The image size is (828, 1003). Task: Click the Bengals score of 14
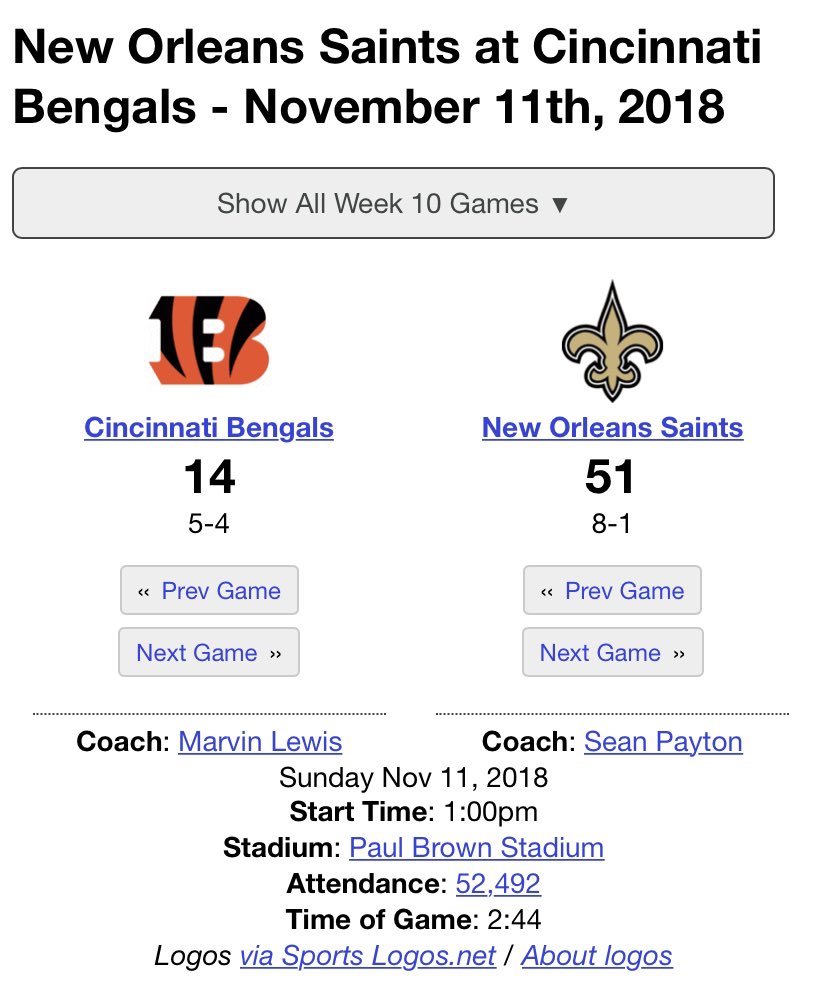coord(209,477)
